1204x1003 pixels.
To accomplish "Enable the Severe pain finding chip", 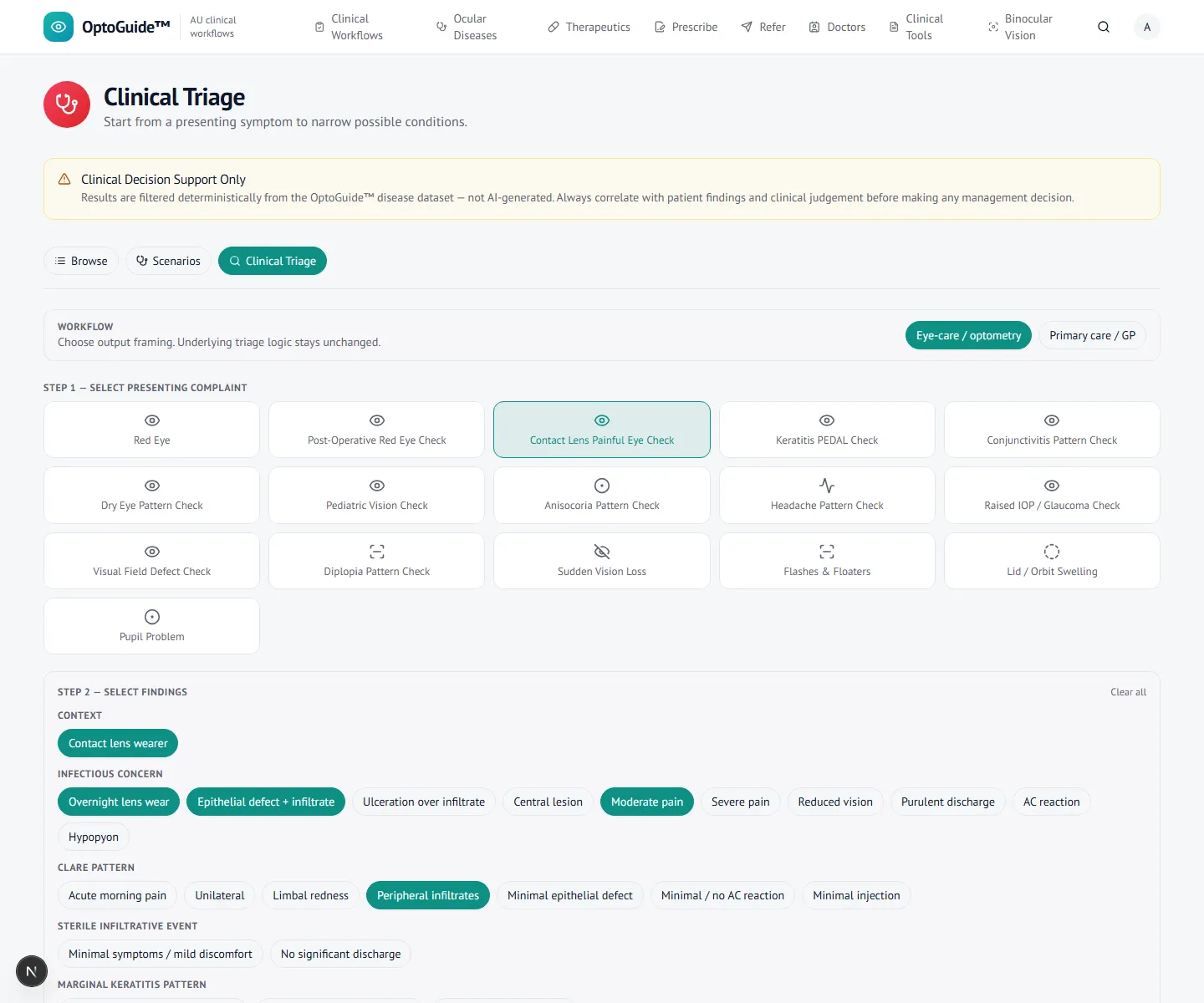I will (x=741, y=802).
